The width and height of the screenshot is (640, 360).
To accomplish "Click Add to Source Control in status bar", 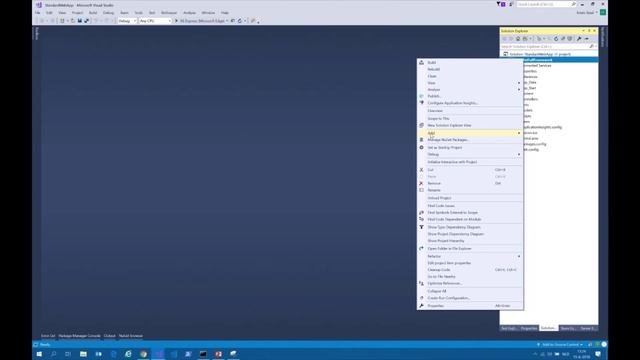I will click(x=560, y=345).
